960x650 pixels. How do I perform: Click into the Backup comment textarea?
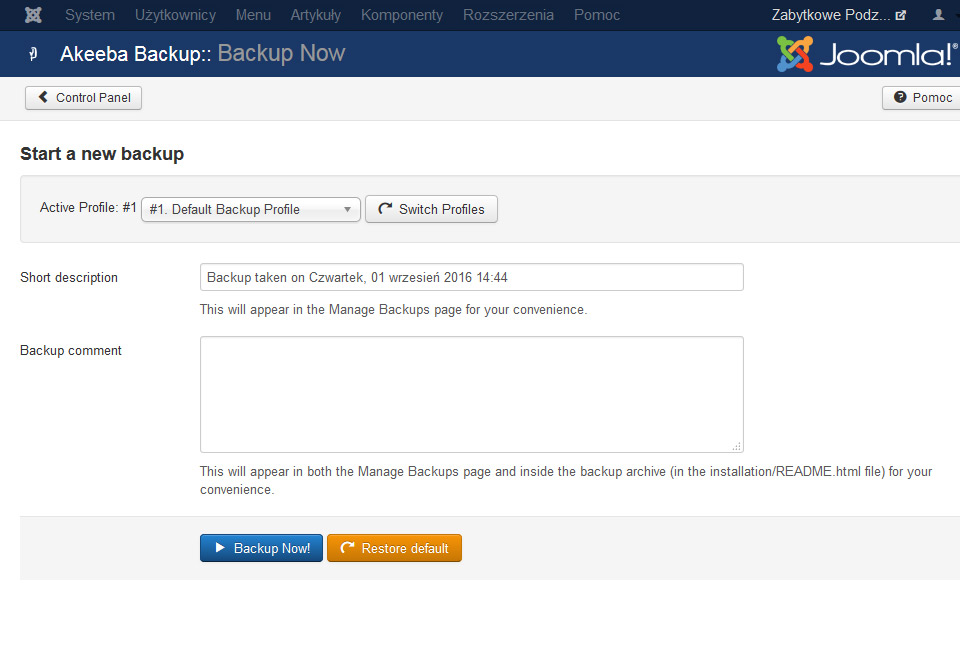click(471, 394)
